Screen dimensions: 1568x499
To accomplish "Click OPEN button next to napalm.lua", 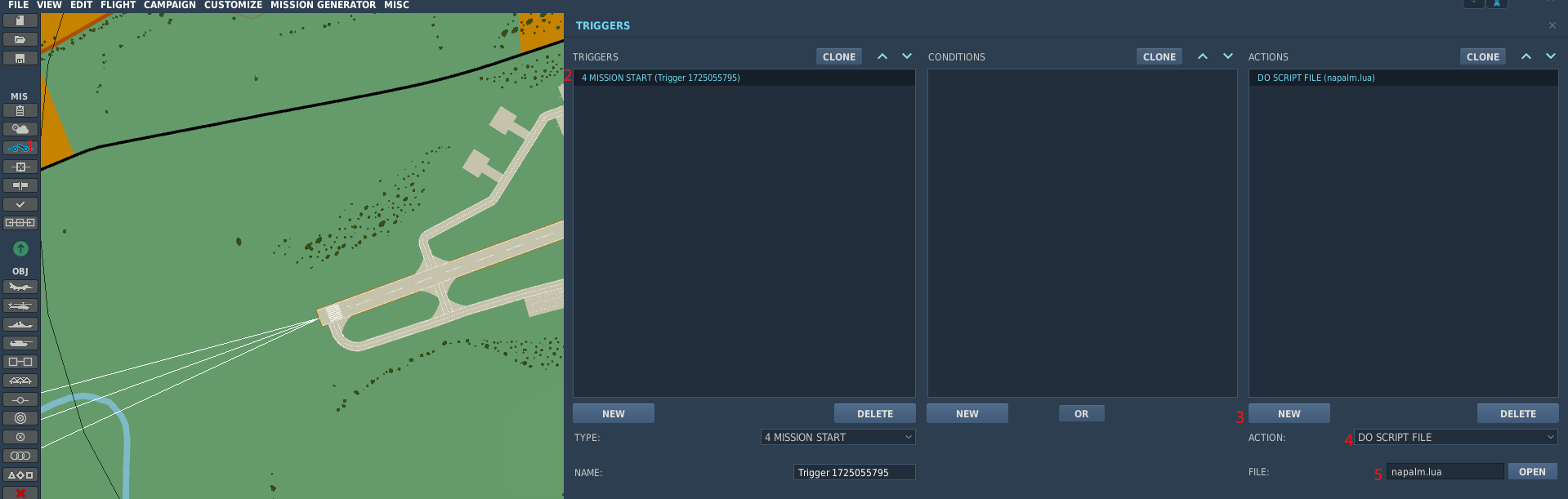I will [1531, 472].
